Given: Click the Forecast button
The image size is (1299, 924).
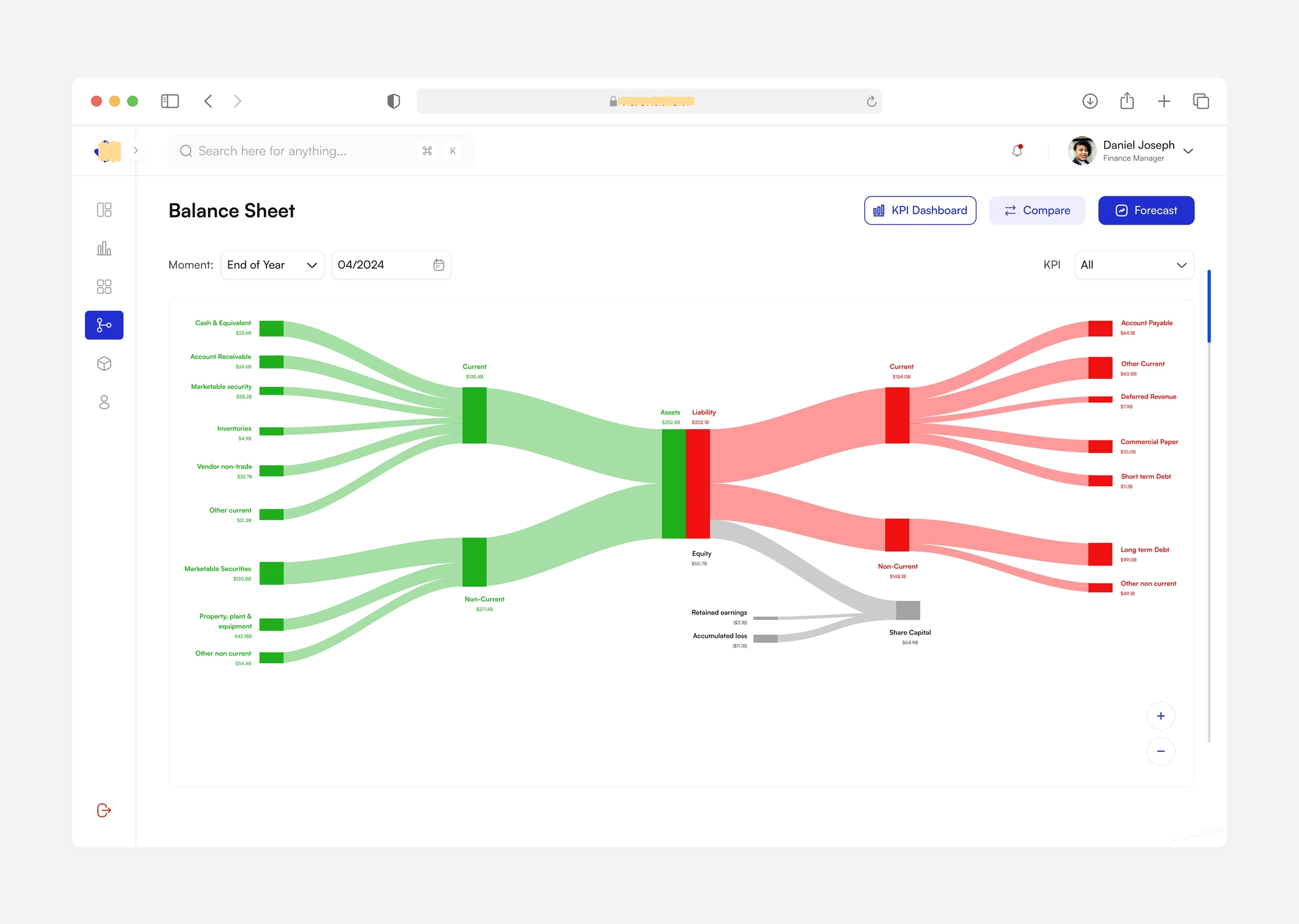Looking at the screenshot, I should [1145, 211].
